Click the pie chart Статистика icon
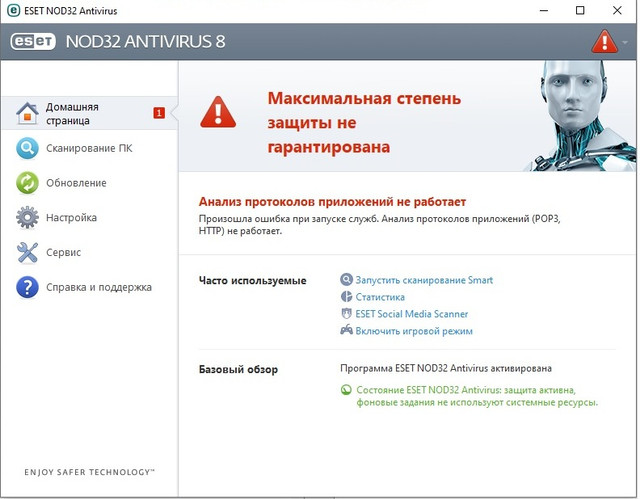This screenshot has width=640, height=499. (x=347, y=297)
